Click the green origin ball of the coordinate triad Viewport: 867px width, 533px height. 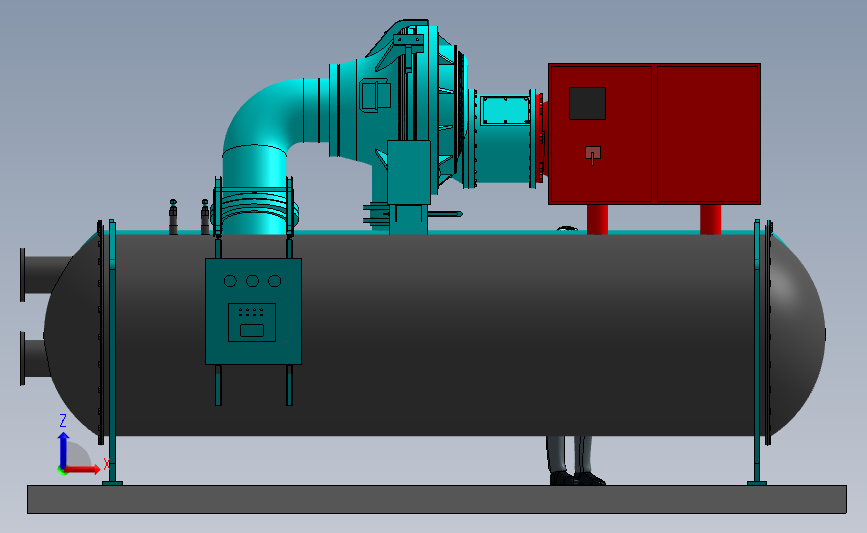[62, 471]
